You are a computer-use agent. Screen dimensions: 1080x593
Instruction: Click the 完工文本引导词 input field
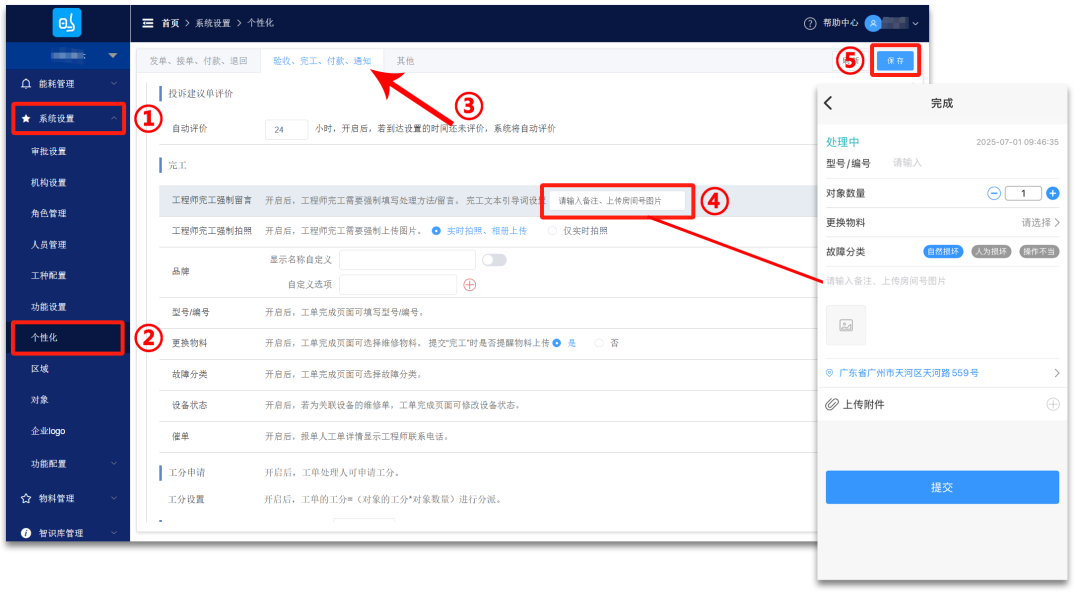coord(618,200)
